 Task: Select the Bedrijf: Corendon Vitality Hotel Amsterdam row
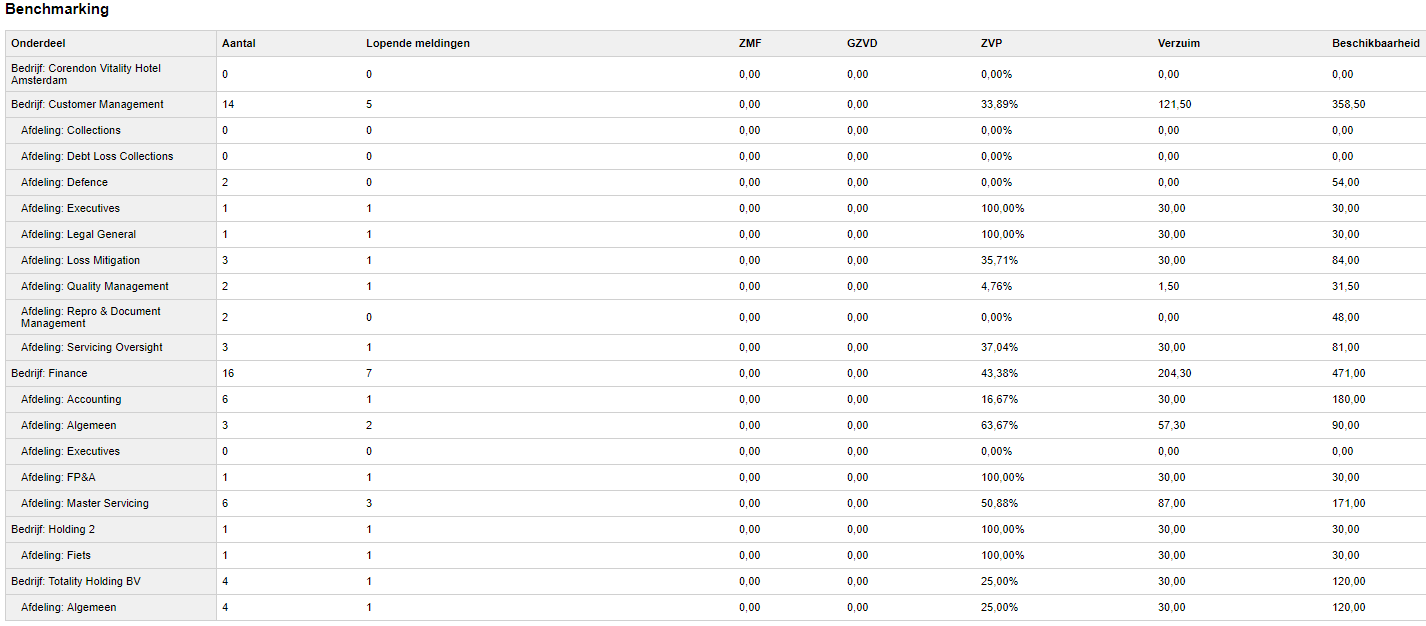click(86, 74)
